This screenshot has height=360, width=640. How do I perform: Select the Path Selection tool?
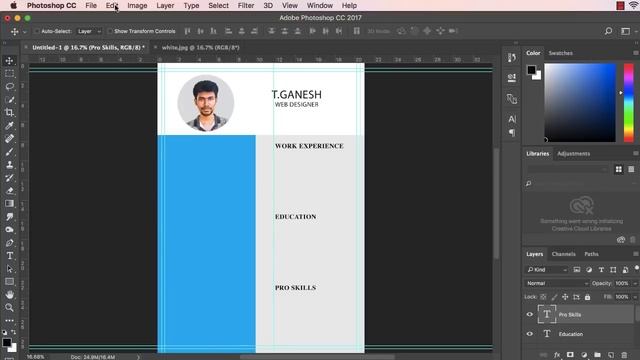(x=9, y=269)
